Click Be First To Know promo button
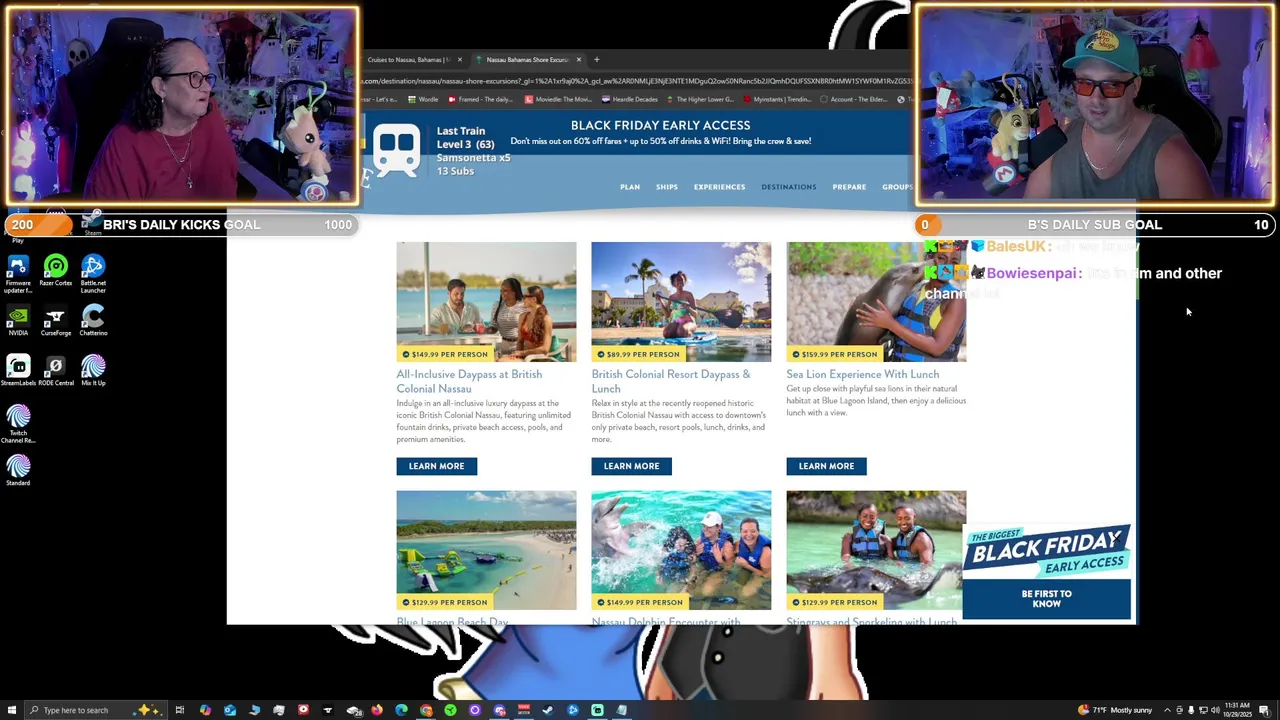Image resolution: width=1280 pixels, height=720 pixels. click(x=1046, y=599)
